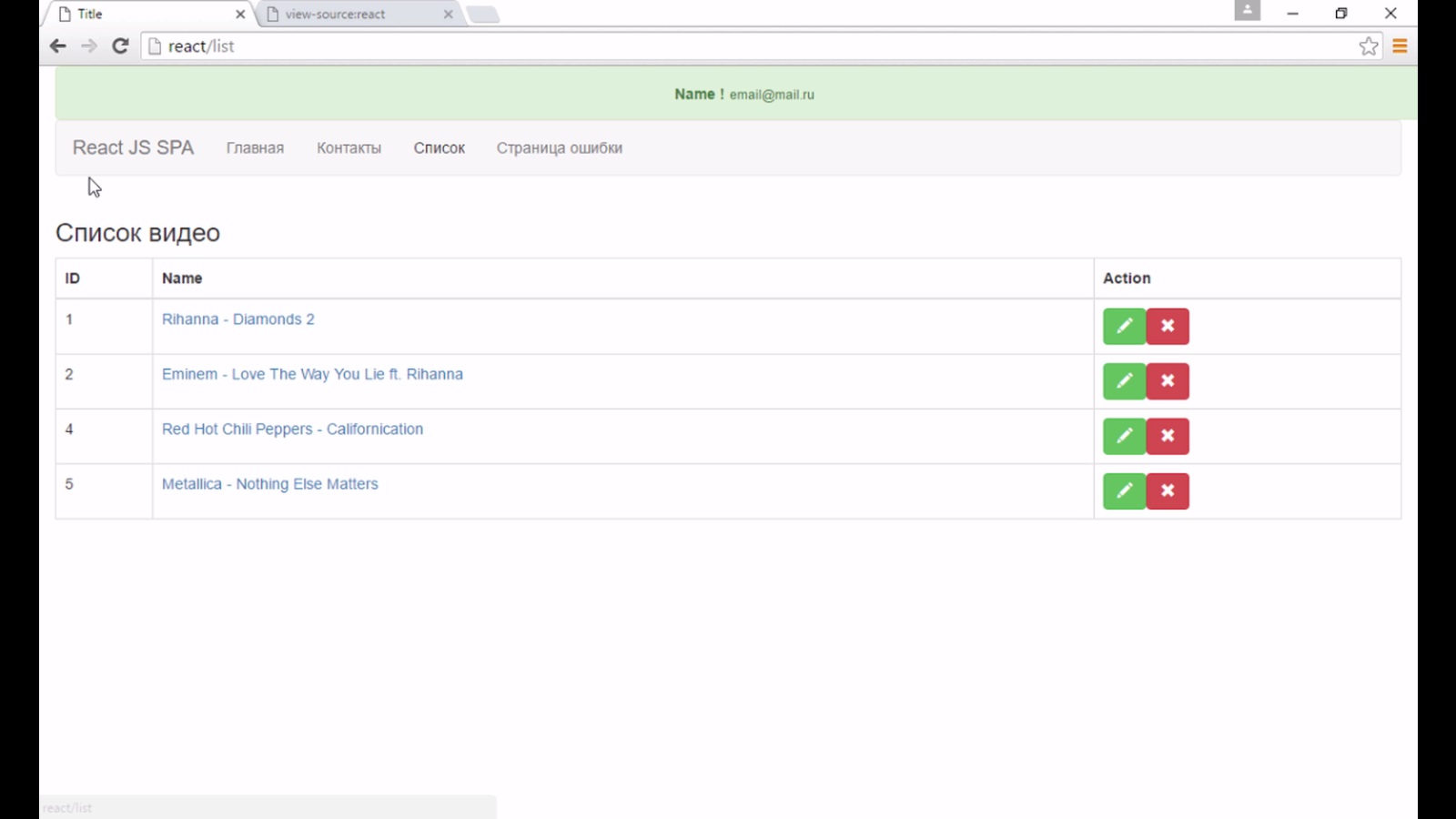Open the Главная nav item
1456x819 pixels.
[x=255, y=148]
